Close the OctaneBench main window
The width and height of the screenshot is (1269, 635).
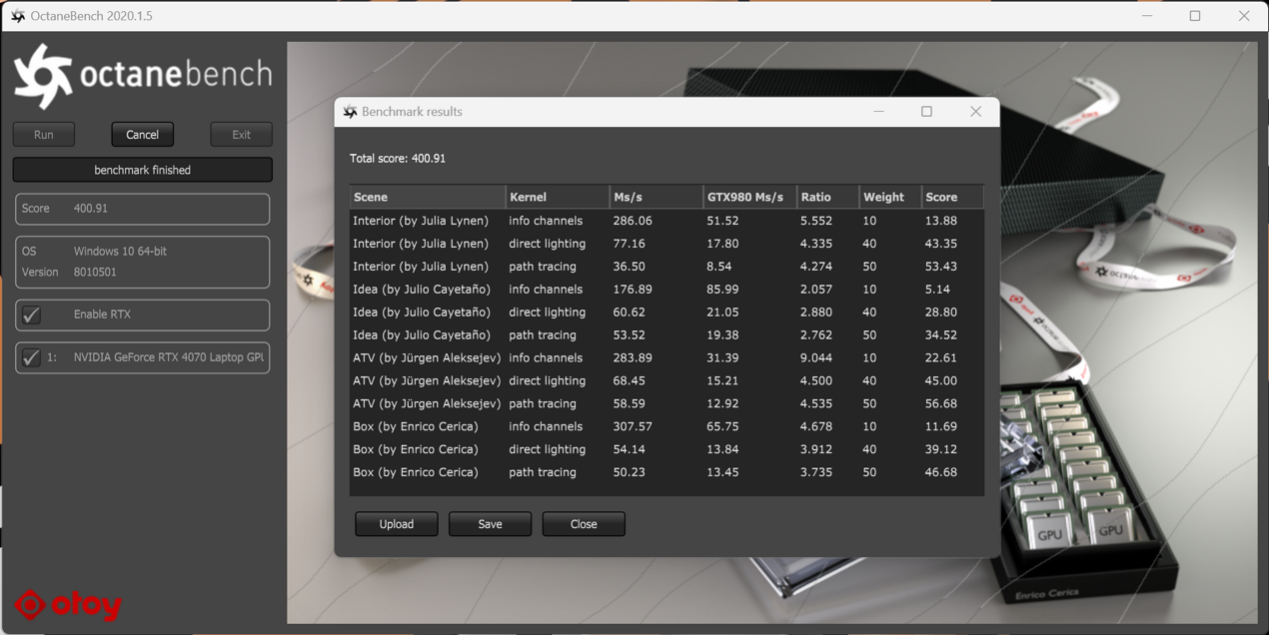[1243, 16]
